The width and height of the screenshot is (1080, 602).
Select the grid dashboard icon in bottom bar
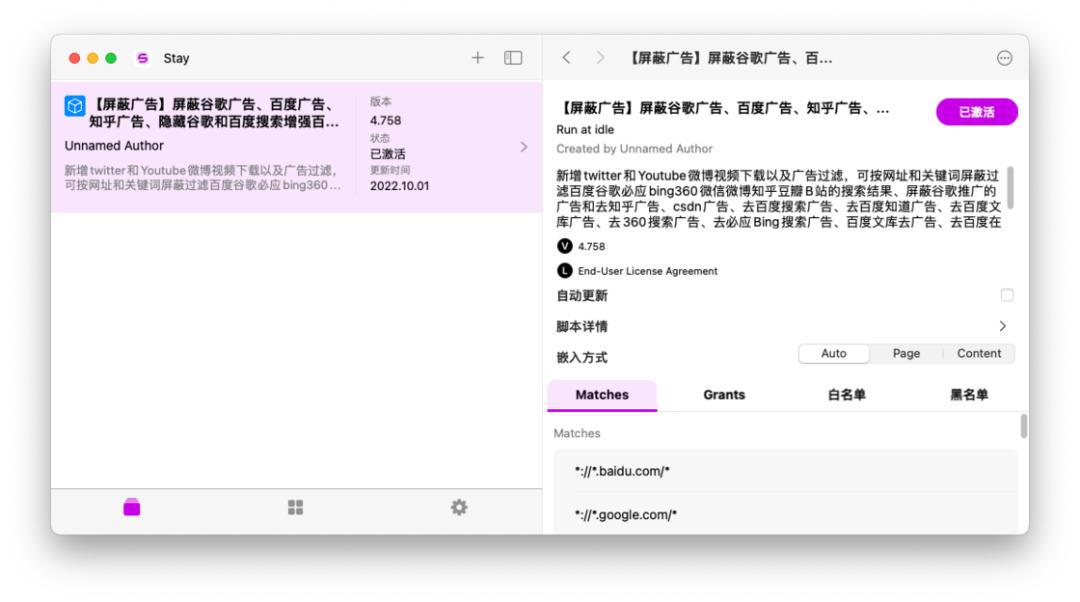tap(294, 508)
